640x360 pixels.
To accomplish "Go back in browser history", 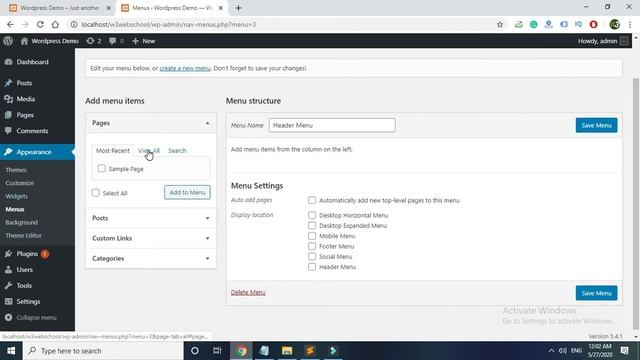I will point(10,24).
